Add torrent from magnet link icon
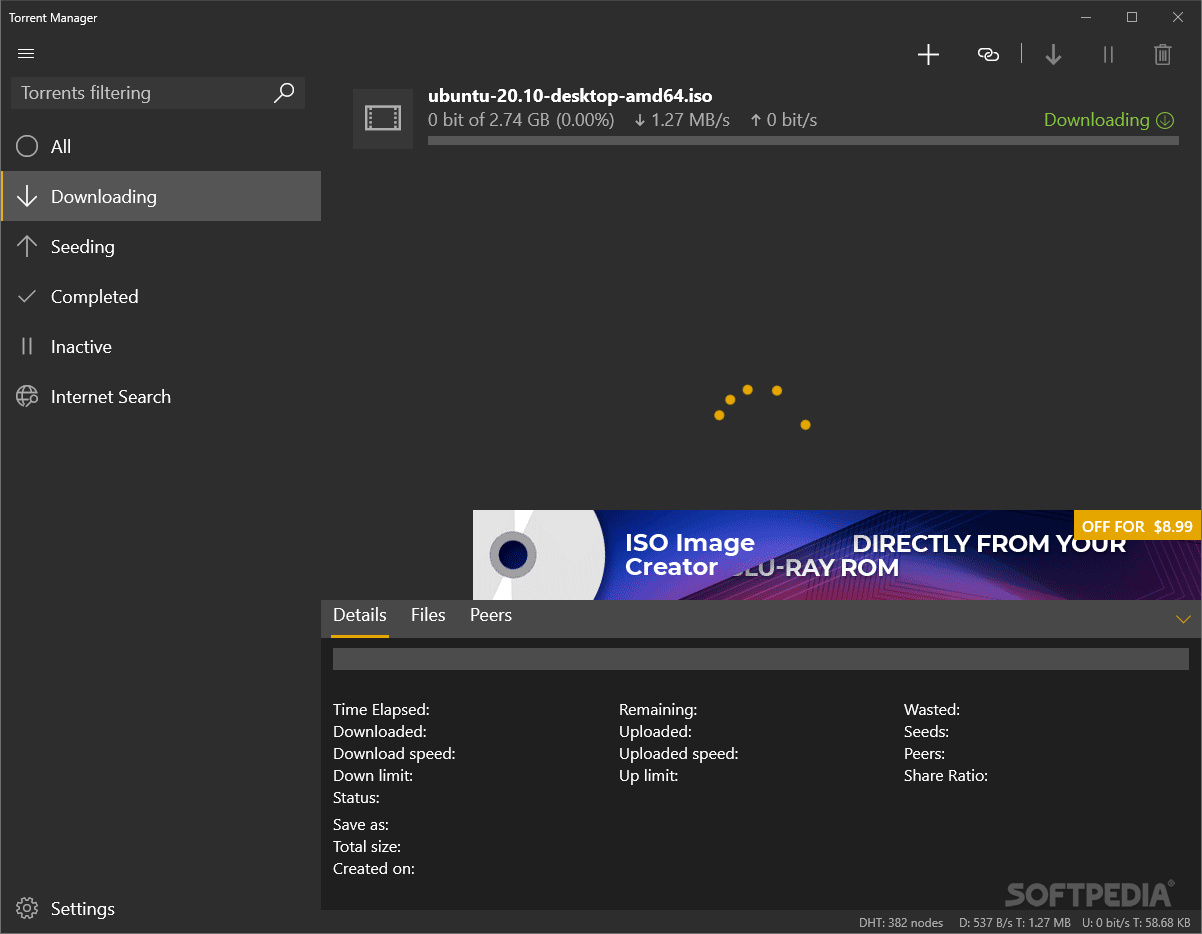 988,55
